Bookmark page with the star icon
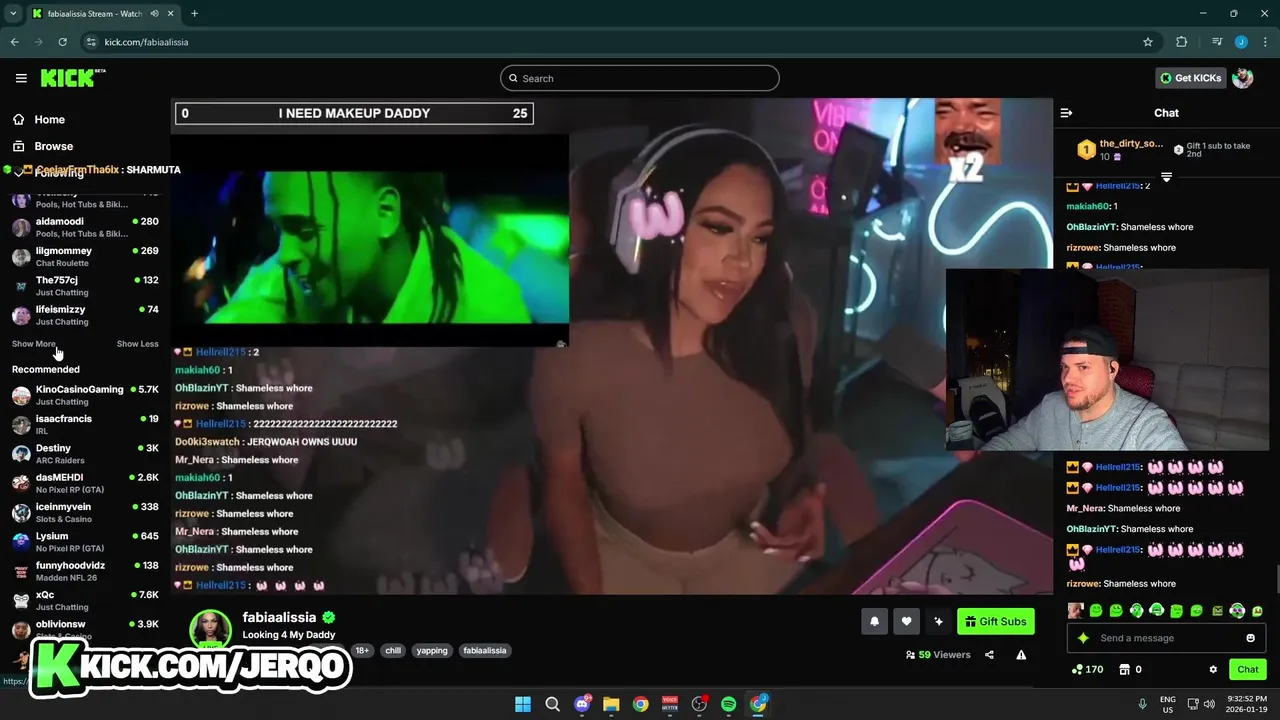The width and height of the screenshot is (1280, 720). point(1148,42)
